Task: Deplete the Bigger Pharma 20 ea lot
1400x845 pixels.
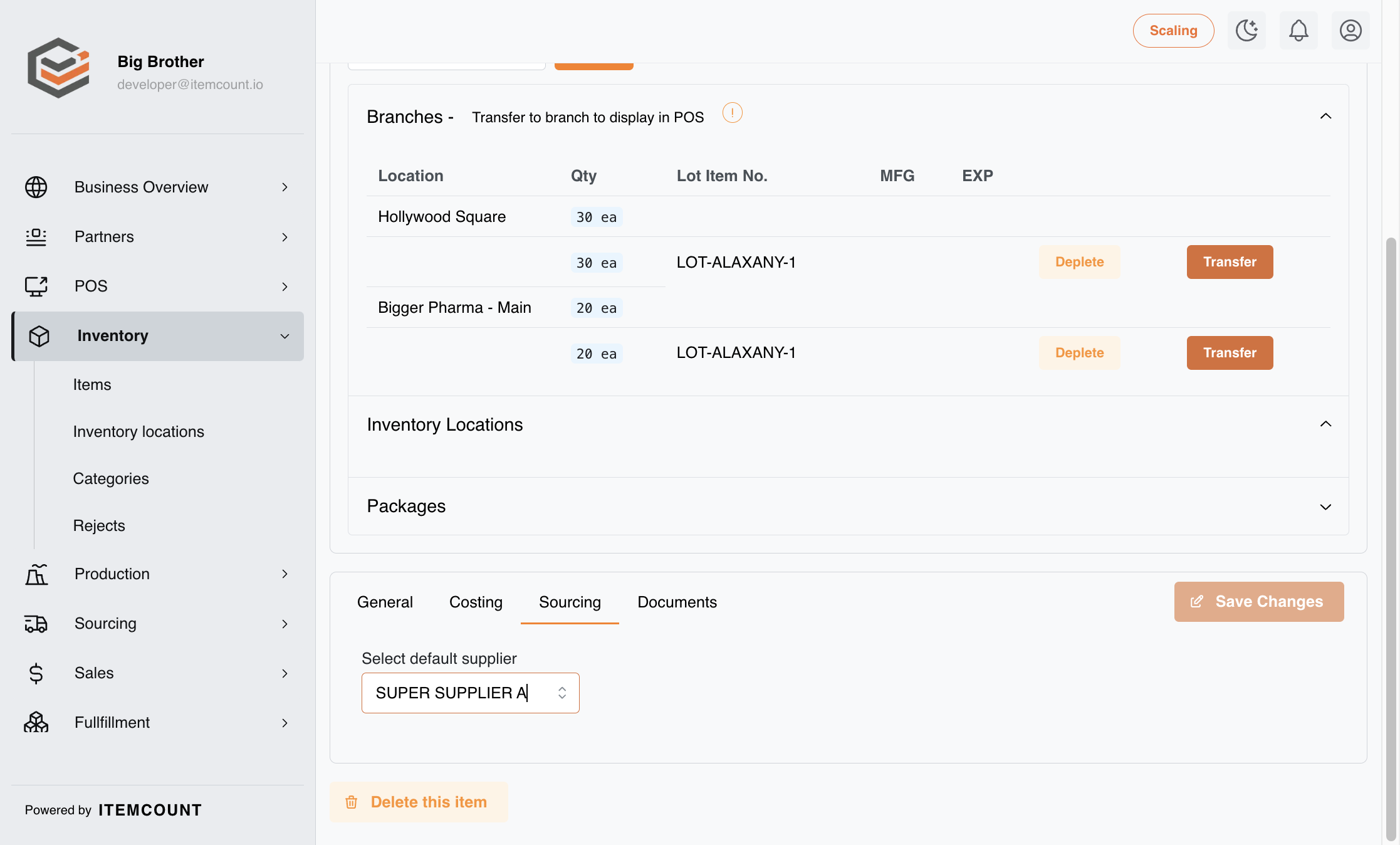Action: (1079, 353)
